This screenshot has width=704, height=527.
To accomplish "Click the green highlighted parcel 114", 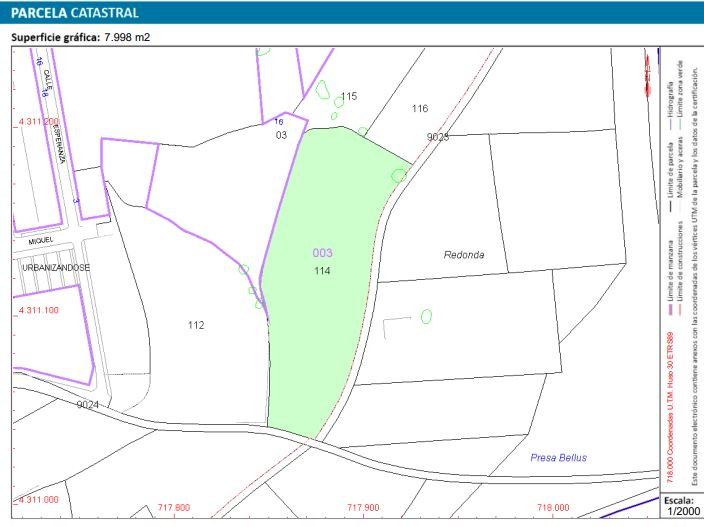I will (x=322, y=300).
